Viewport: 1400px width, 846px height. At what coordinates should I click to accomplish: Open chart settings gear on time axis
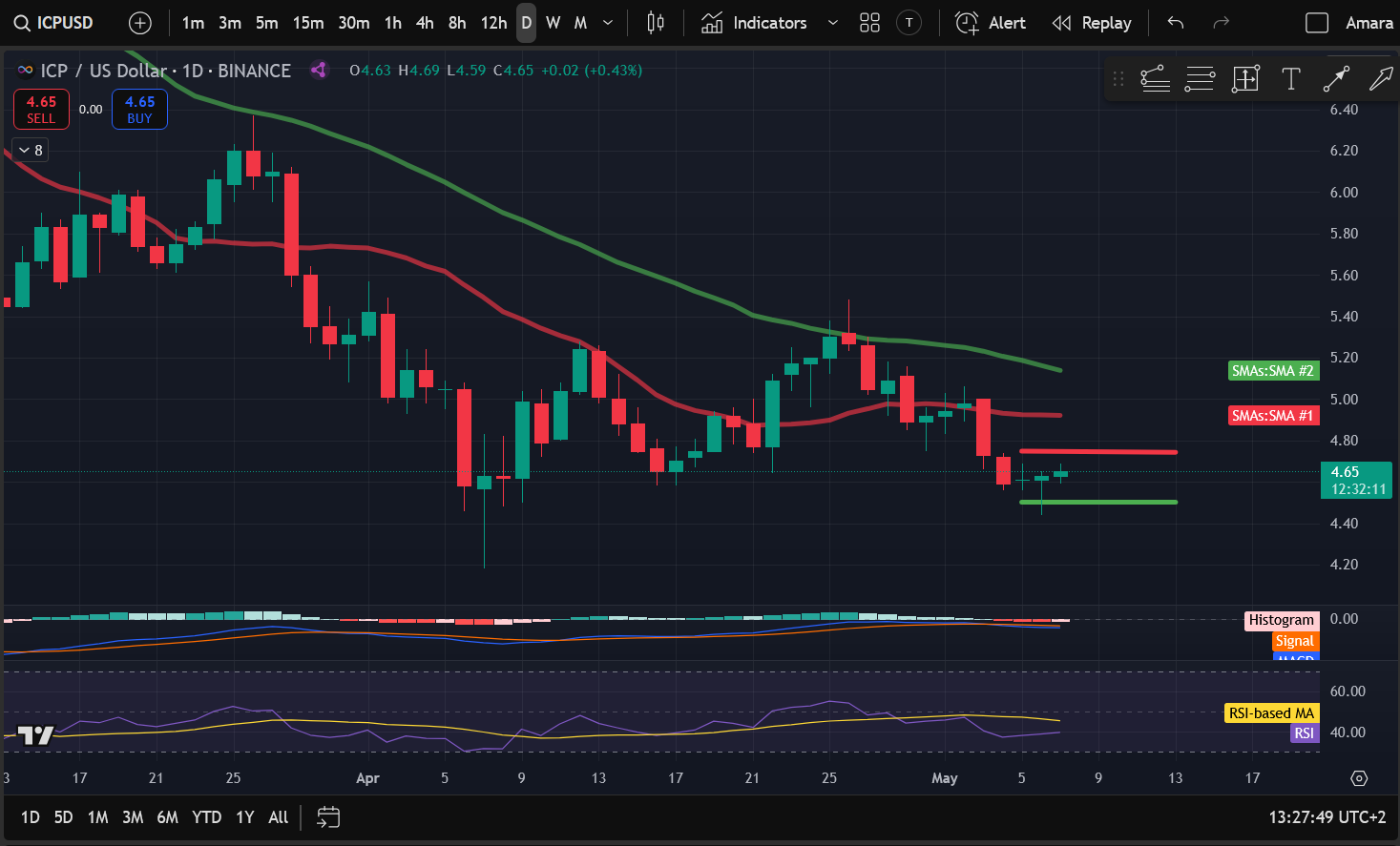[x=1359, y=778]
